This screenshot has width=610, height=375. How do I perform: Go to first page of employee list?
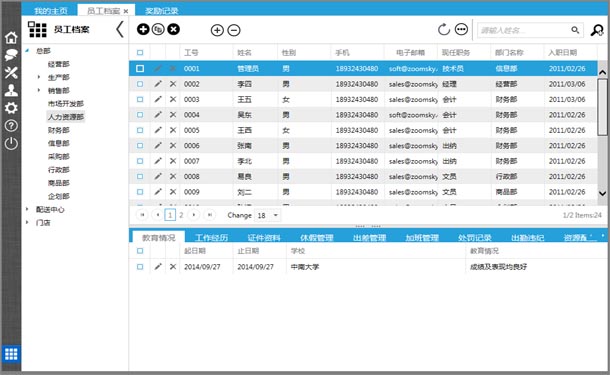pyautogui.click(x=142, y=215)
